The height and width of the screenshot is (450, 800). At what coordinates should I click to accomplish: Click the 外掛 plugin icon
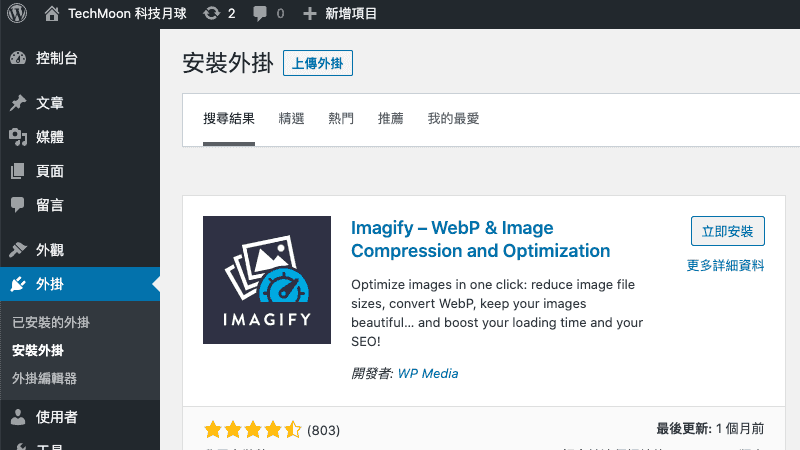pos(18,284)
